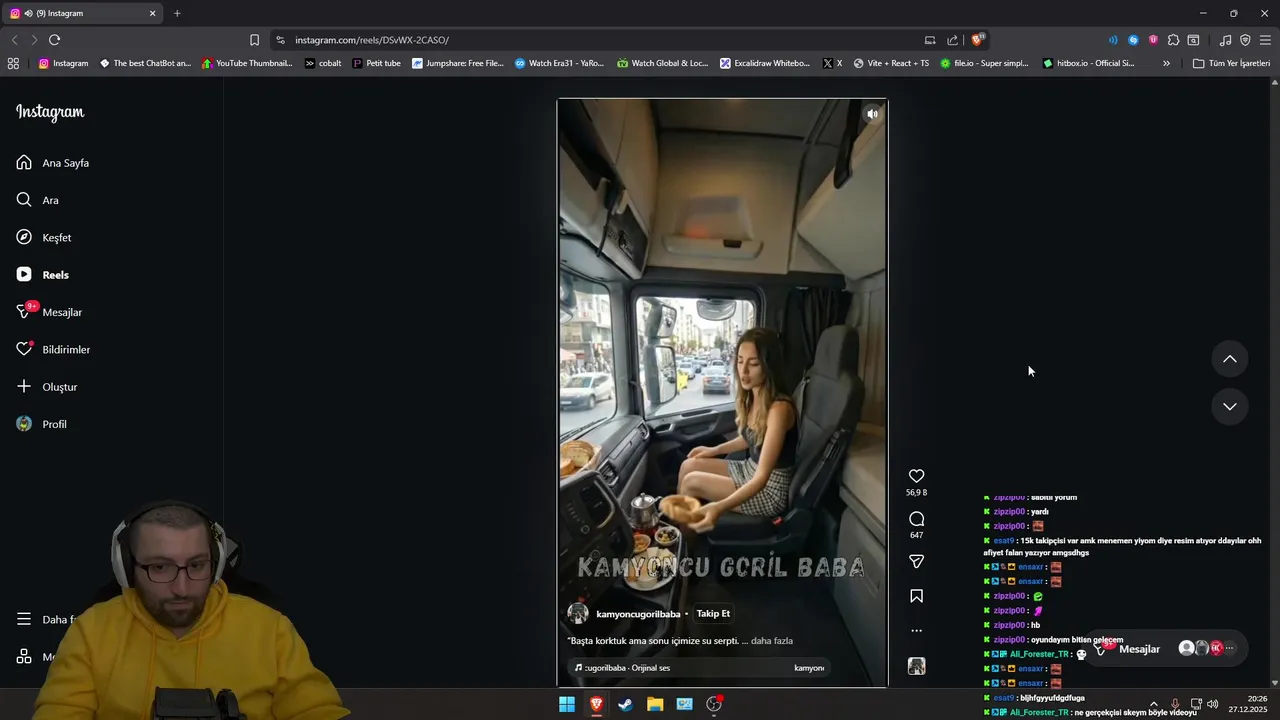This screenshot has width=1280, height=720.
Task: Click the address bar URL
Action: point(372,40)
